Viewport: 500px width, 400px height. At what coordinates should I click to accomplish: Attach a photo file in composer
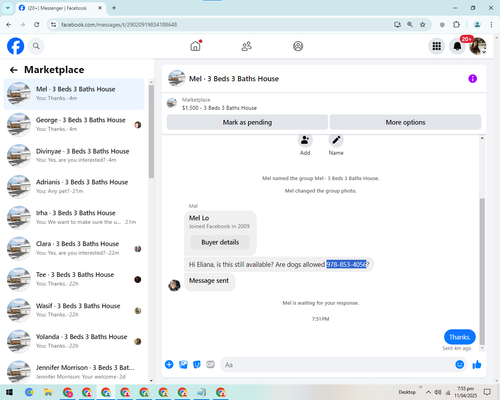[x=183, y=364]
